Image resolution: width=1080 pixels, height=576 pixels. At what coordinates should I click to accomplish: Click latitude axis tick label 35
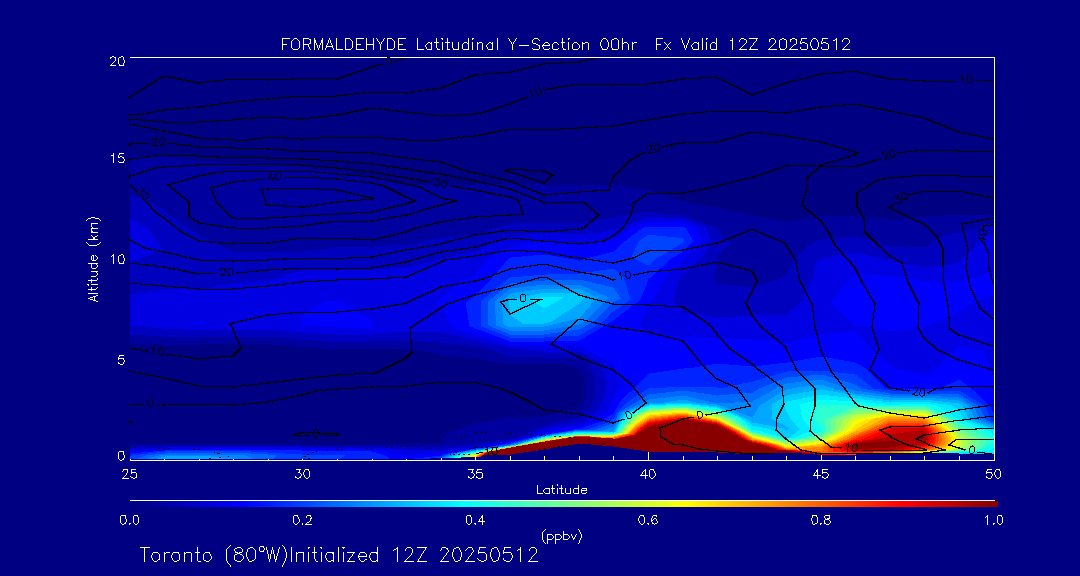pyautogui.click(x=475, y=474)
